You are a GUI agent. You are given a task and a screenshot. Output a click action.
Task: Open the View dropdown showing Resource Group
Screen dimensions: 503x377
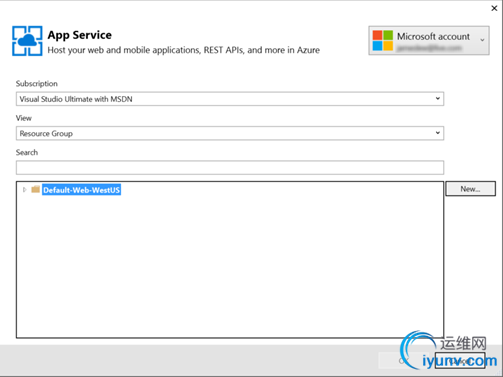click(230, 133)
